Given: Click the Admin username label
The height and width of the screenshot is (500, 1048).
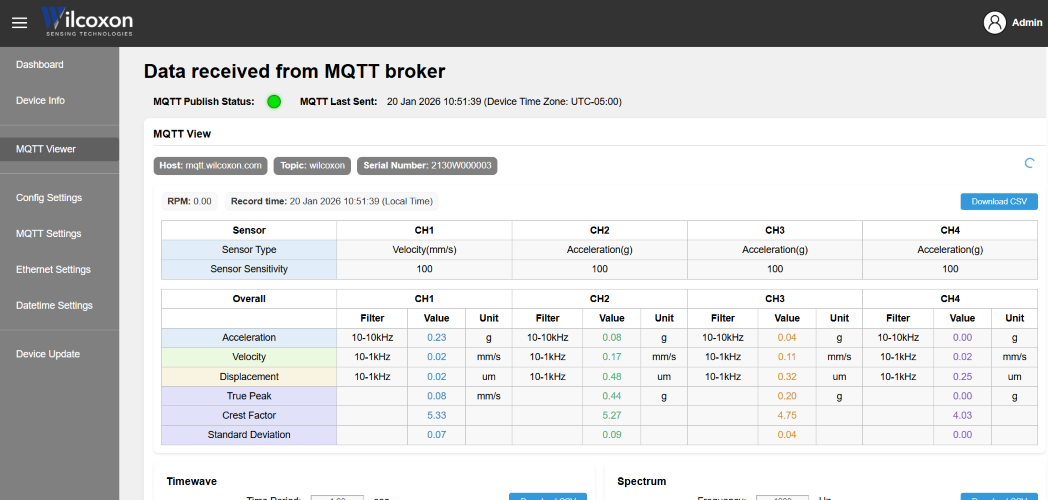Looking at the screenshot, I should (x=1027, y=22).
